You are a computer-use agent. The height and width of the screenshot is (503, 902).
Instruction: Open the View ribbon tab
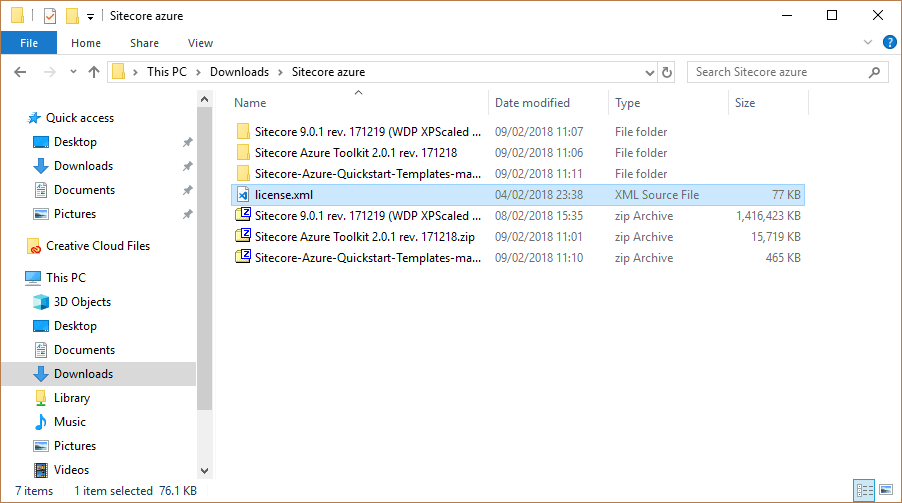click(x=200, y=43)
